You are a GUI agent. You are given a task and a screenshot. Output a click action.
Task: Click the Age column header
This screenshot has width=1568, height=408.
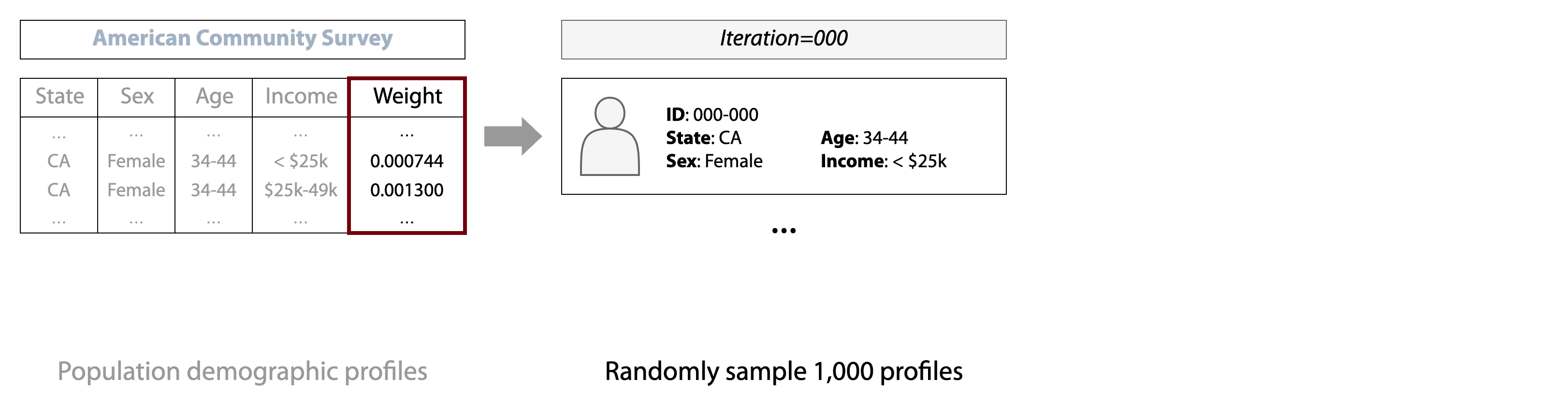[214, 96]
